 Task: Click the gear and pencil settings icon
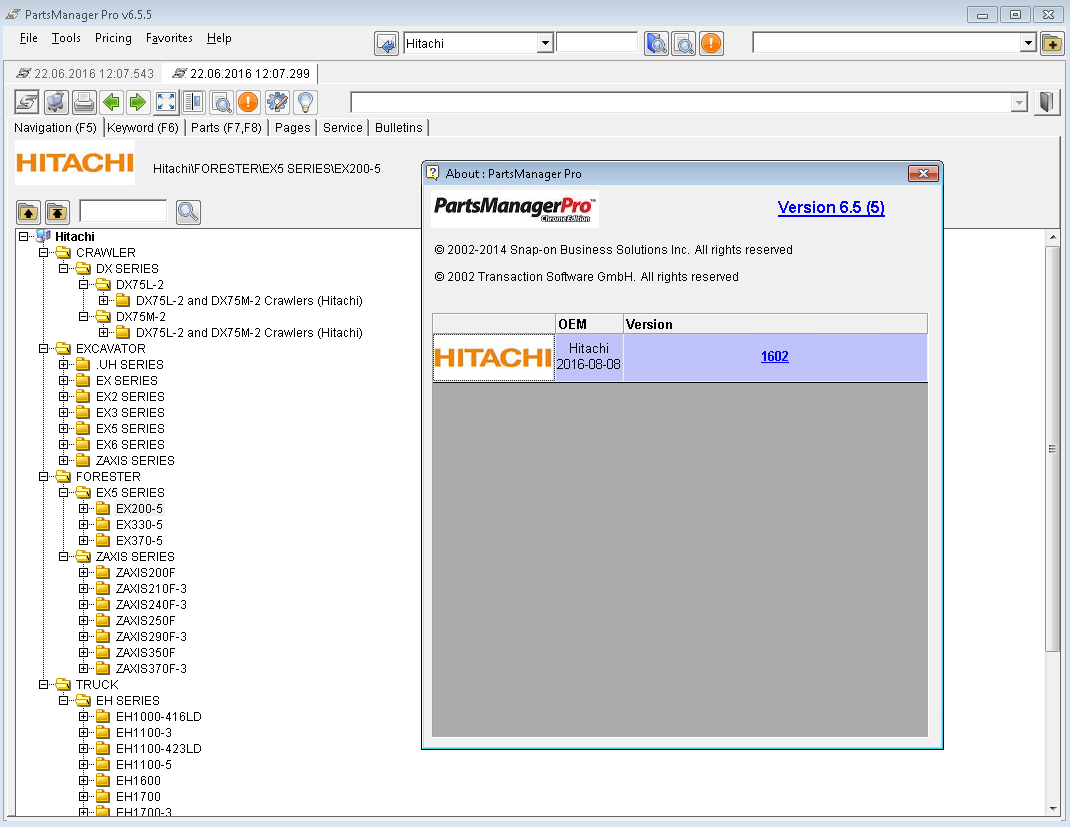pyautogui.click(x=277, y=102)
